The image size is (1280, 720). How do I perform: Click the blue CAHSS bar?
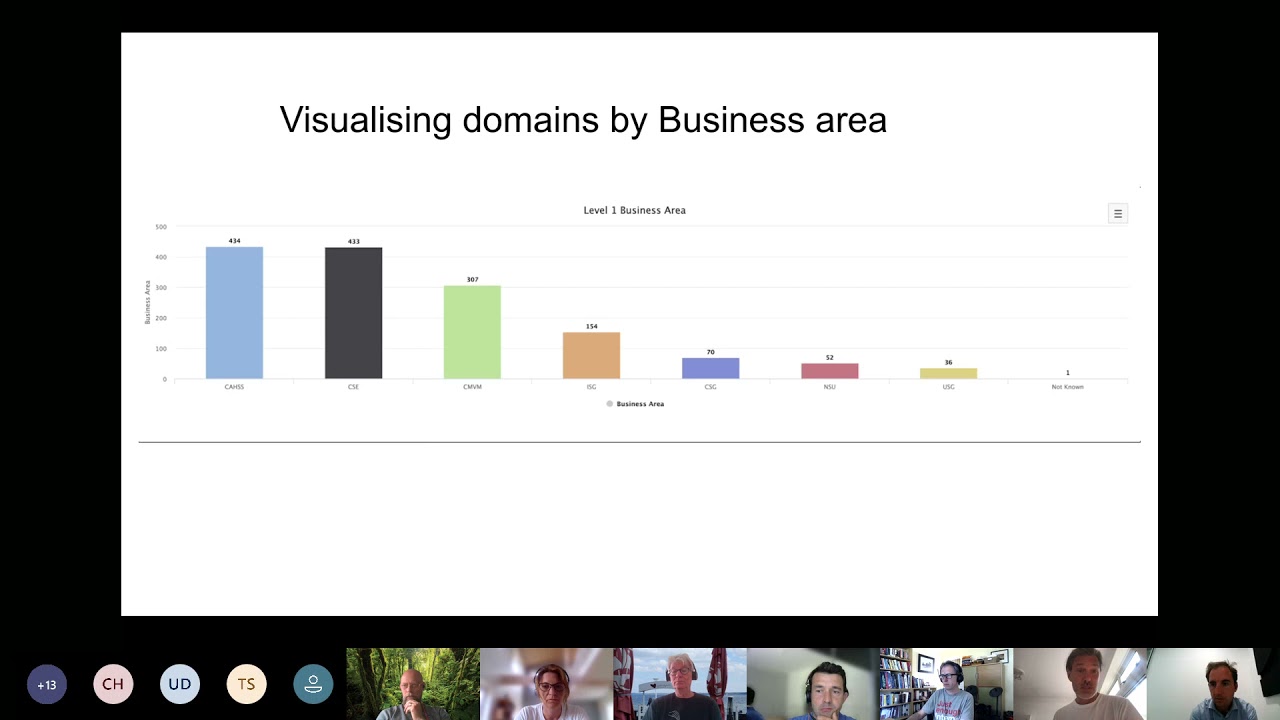click(234, 313)
